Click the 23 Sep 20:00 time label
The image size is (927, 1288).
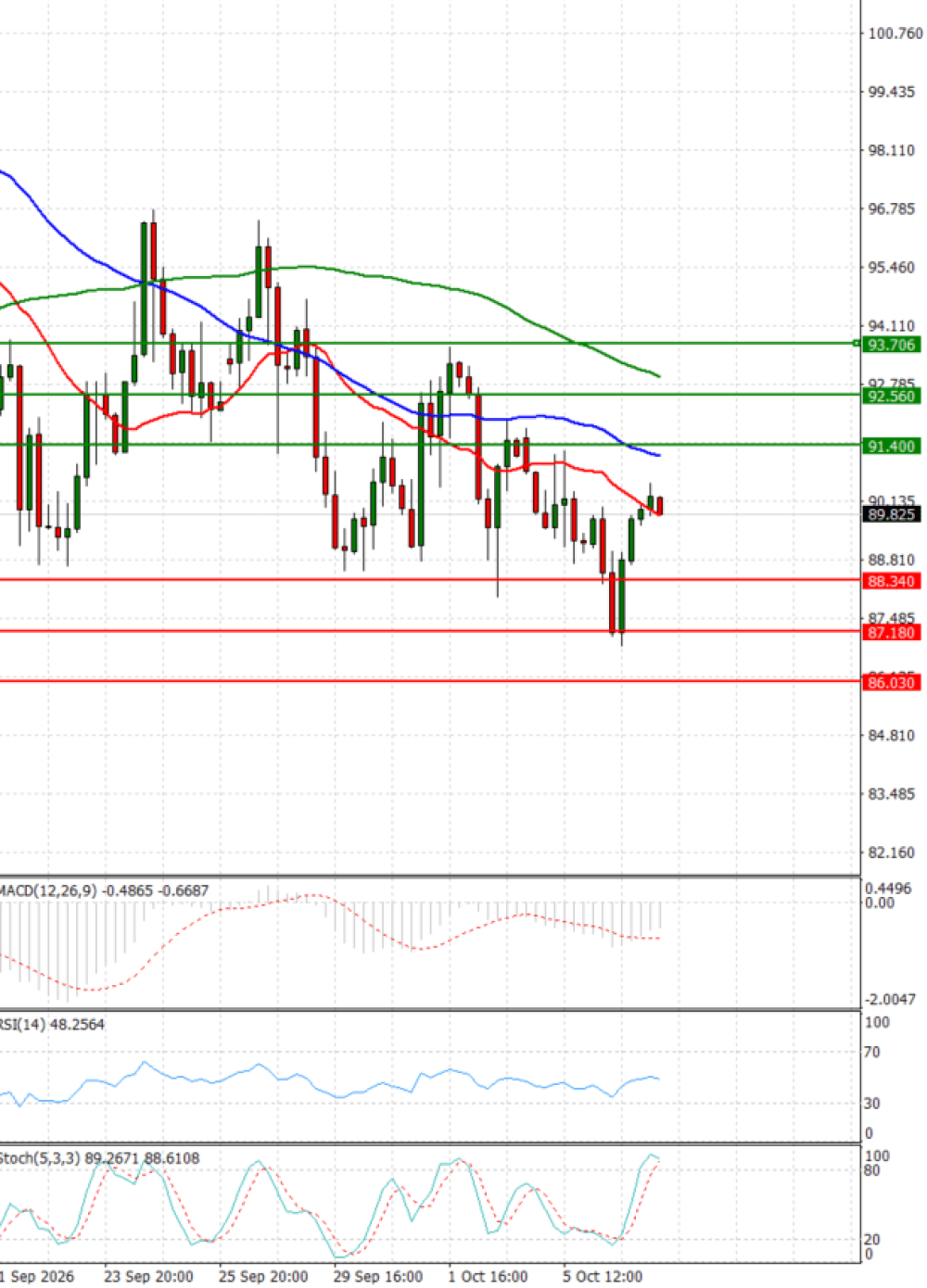point(148,1276)
